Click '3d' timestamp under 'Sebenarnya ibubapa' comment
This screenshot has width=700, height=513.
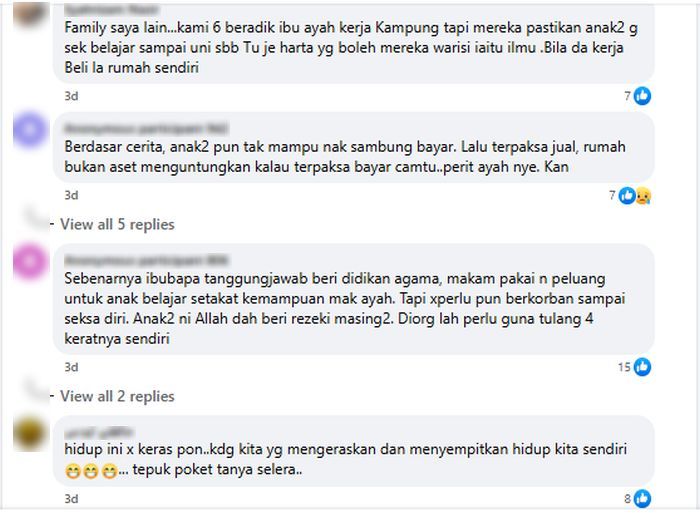[x=71, y=367]
